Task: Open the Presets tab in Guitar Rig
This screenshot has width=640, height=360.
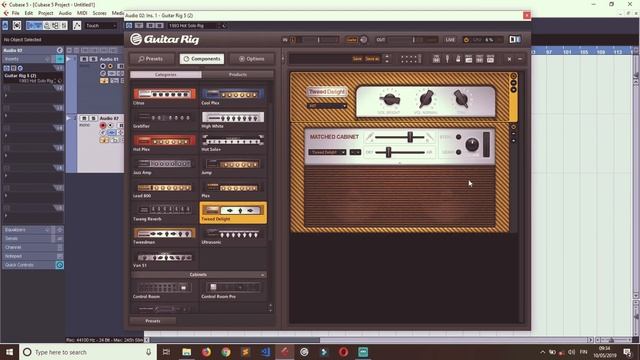Action: pos(151,59)
